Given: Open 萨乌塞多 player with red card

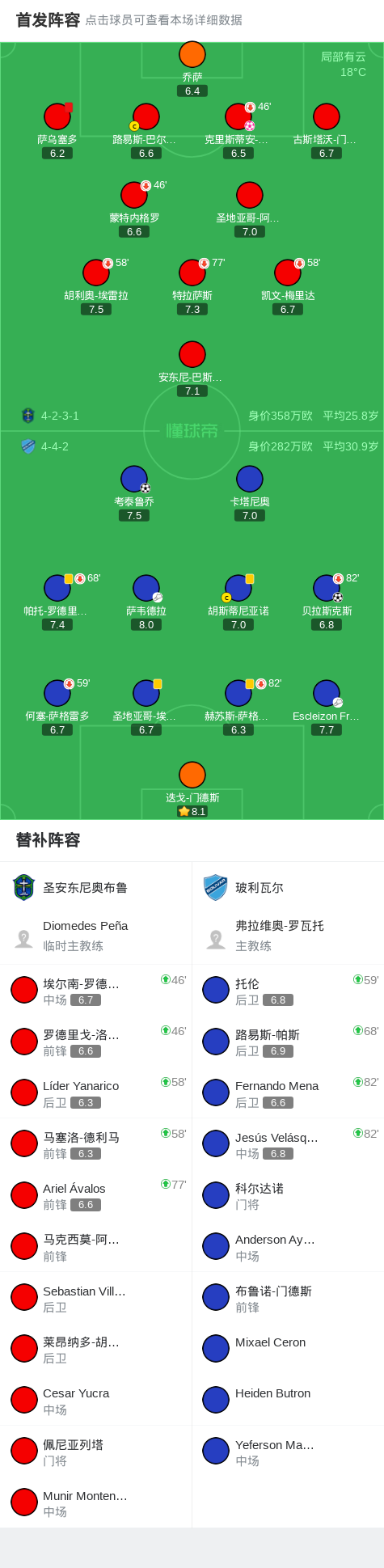Looking at the screenshot, I should (57, 117).
